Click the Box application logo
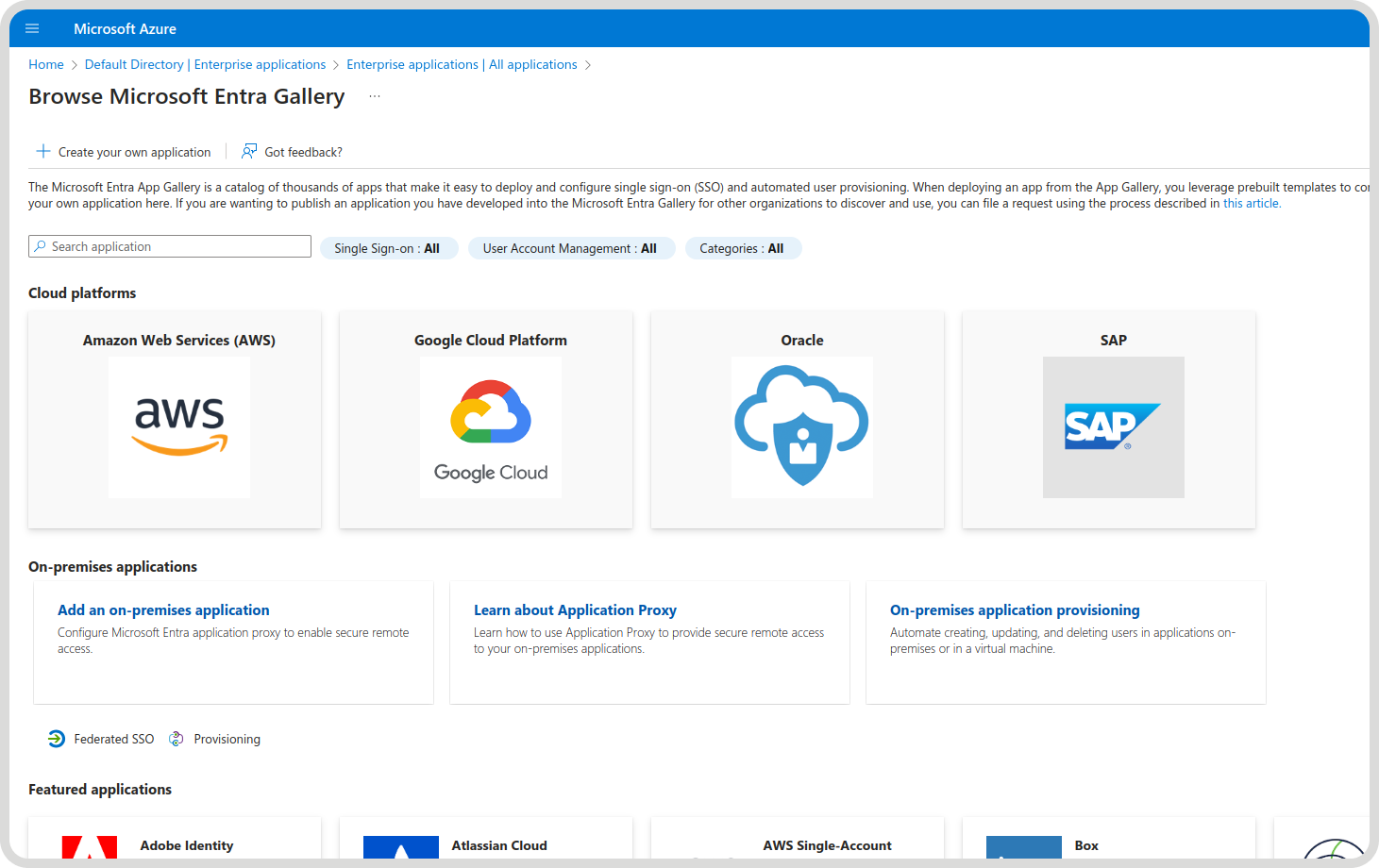This screenshot has width=1379, height=868. click(1024, 847)
